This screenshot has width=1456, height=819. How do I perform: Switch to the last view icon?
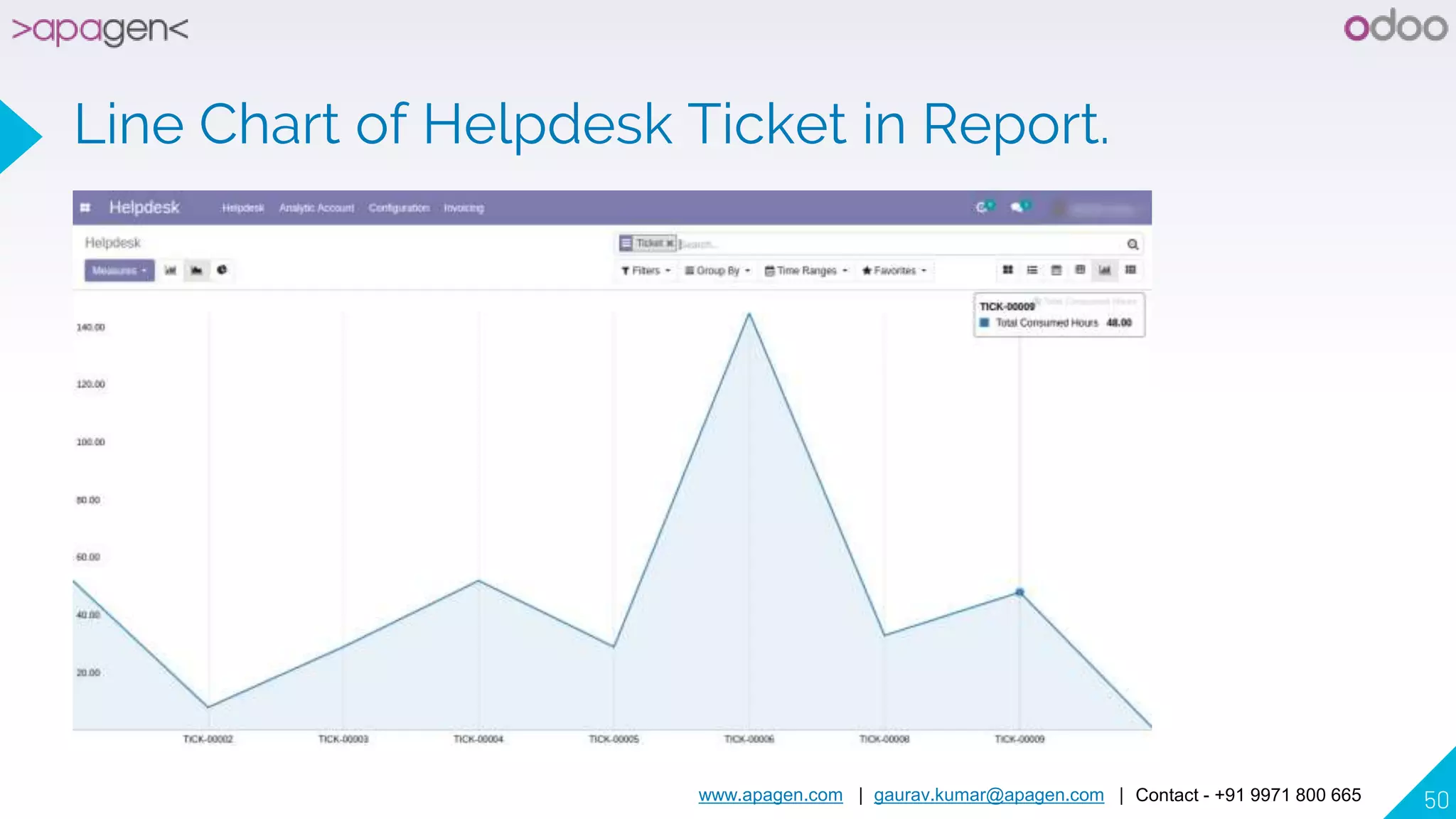tap(1130, 270)
